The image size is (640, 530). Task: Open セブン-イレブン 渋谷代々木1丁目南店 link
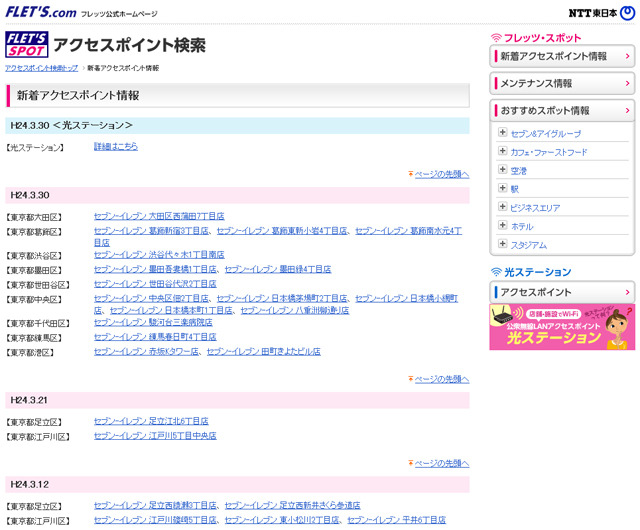tap(159, 255)
